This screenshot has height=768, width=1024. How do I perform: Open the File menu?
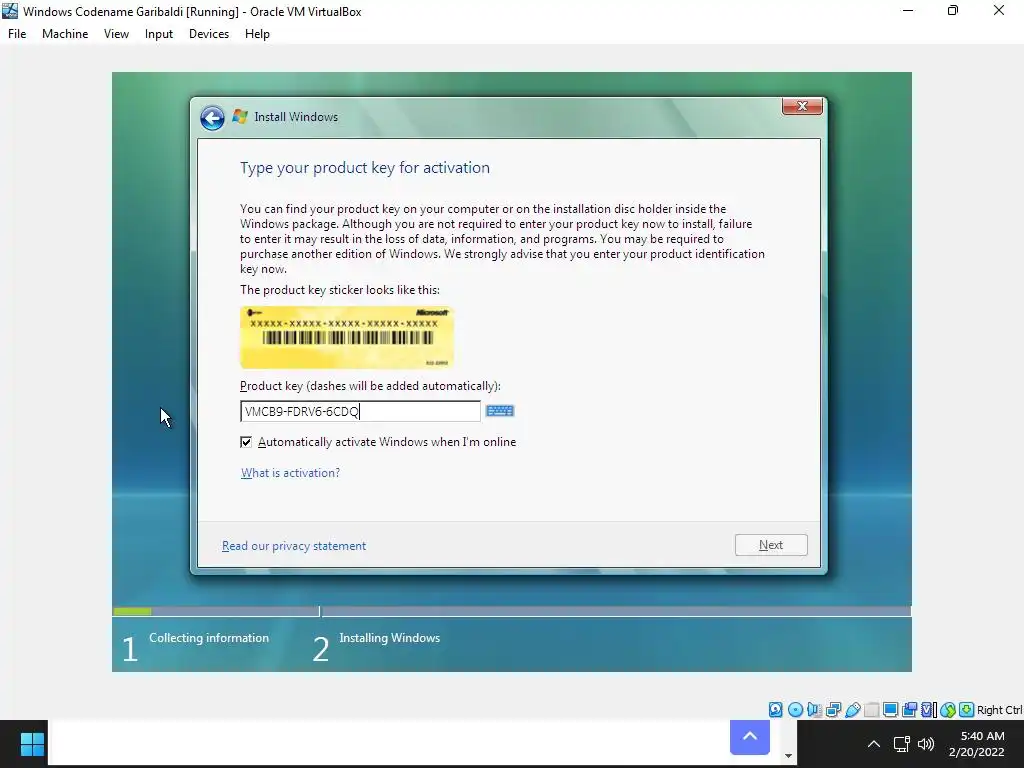[17, 34]
